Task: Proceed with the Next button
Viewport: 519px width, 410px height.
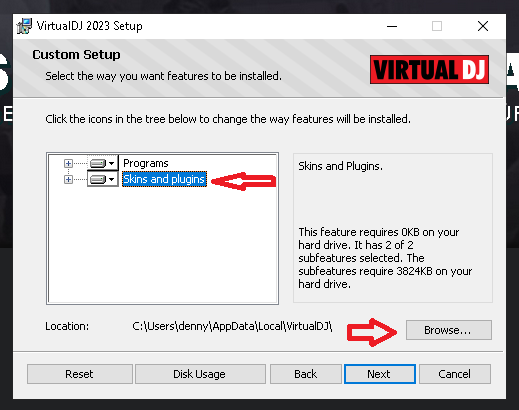Action: pos(380,374)
